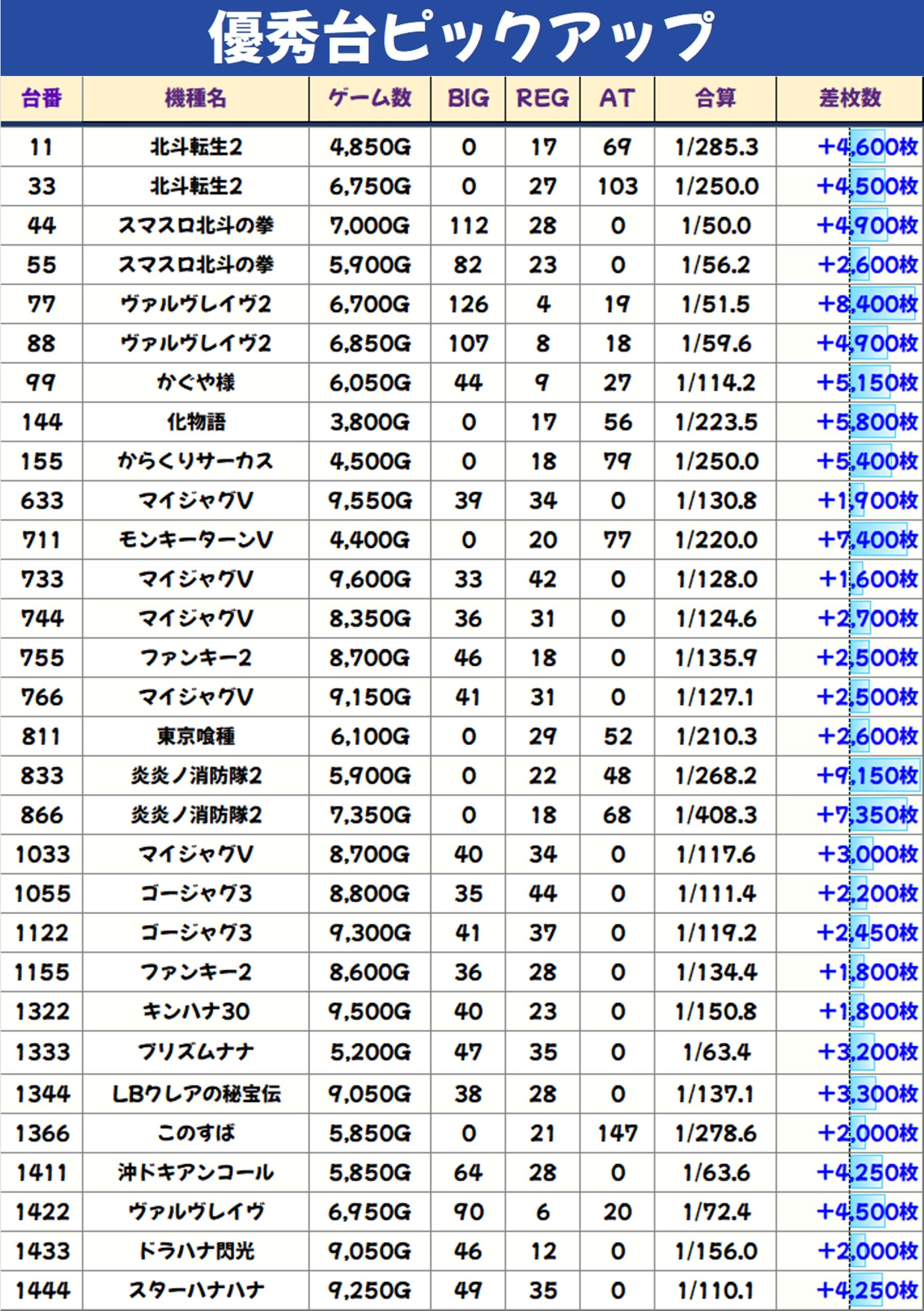Select the 合算 column header
The width and height of the screenshot is (924, 1311).
click(715, 98)
